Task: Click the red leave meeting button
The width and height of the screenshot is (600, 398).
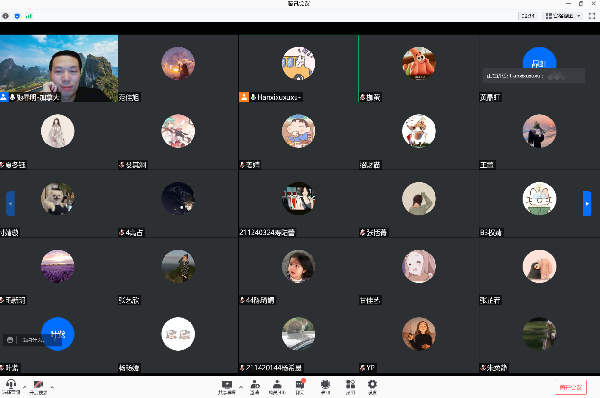Action: (x=571, y=387)
